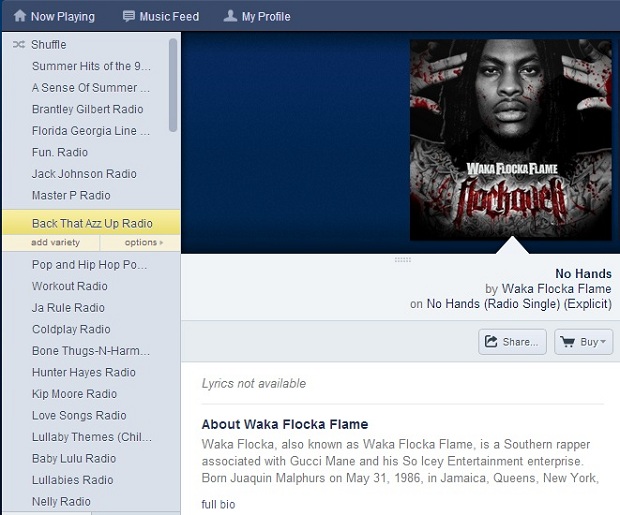Open the No Hands (Radio Single) album link
The height and width of the screenshot is (515, 620).
click(x=519, y=304)
